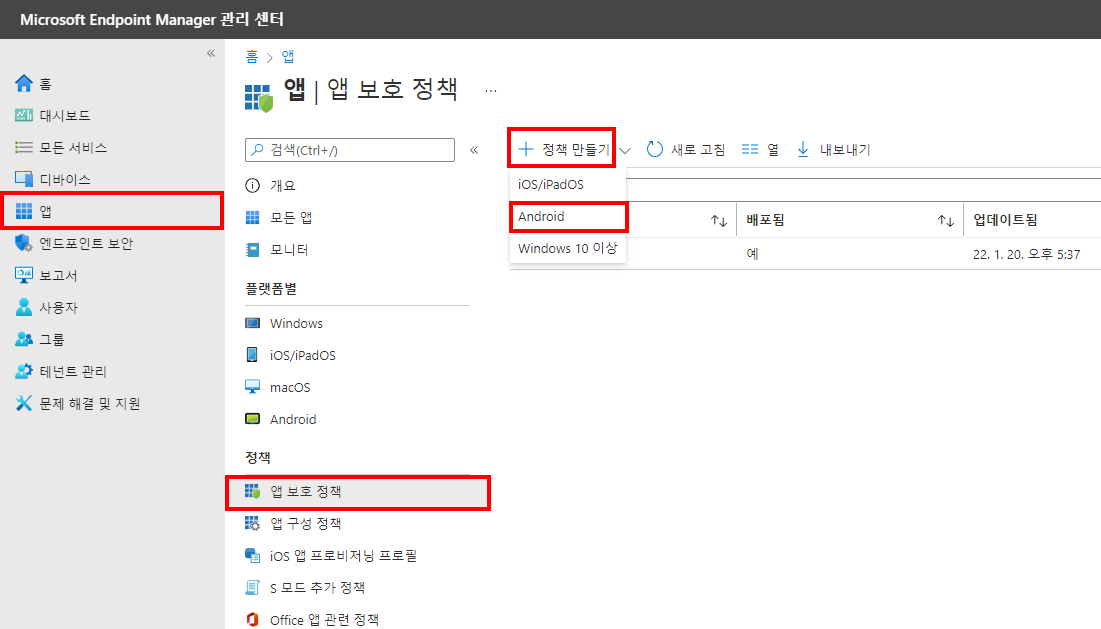Open Endpoint security (엔드포인트 보안) label
This screenshot has height=629, width=1101.
(86, 244)
